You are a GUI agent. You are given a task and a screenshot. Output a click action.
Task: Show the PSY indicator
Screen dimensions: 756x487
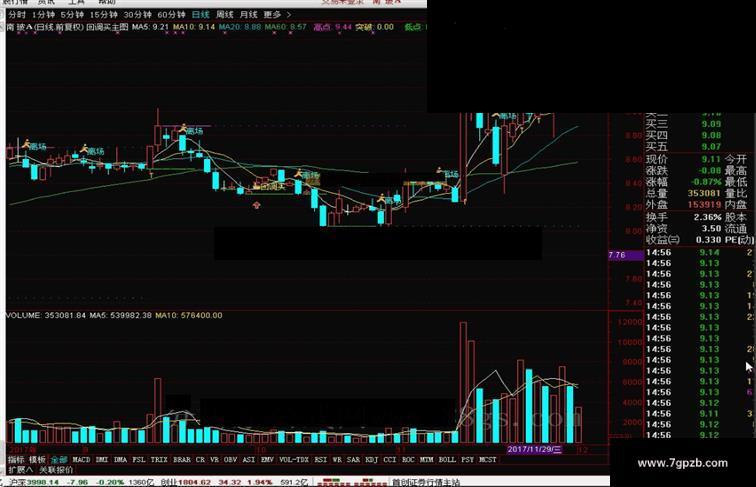(x=467, y=460)
